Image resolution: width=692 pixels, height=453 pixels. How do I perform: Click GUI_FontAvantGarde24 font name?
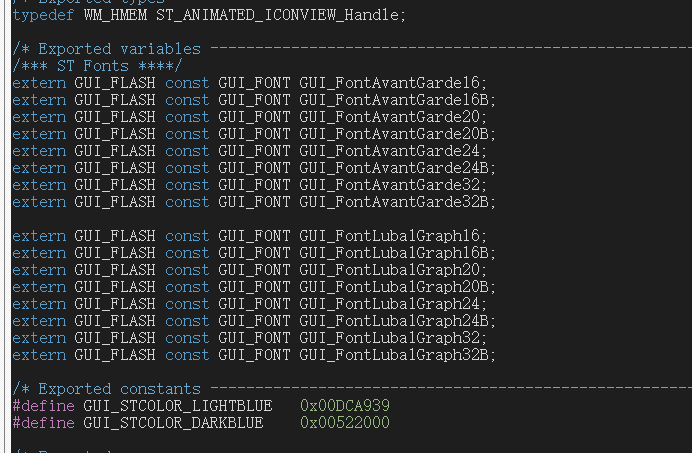pyautogui.click(x=389, y=151)
